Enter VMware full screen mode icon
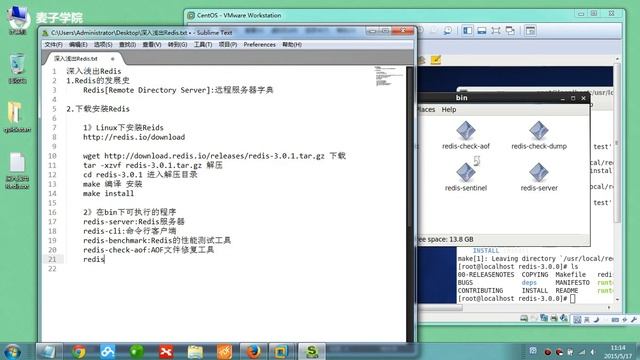The width and height of the screenshot is (640, 360). pyautogui.click(x=496, y=31)
